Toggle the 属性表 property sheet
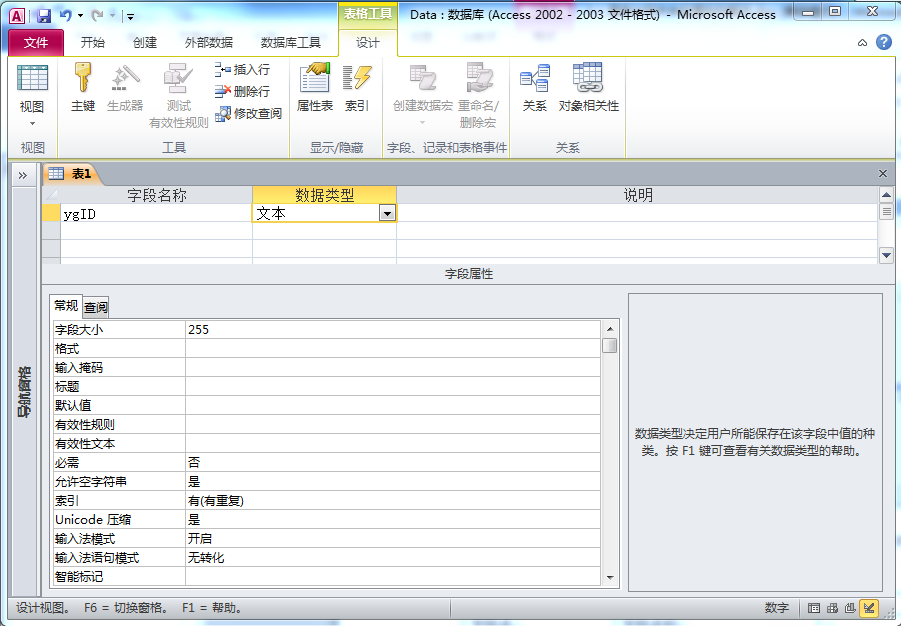Screen dimensions: 901x626 (315, 87)
